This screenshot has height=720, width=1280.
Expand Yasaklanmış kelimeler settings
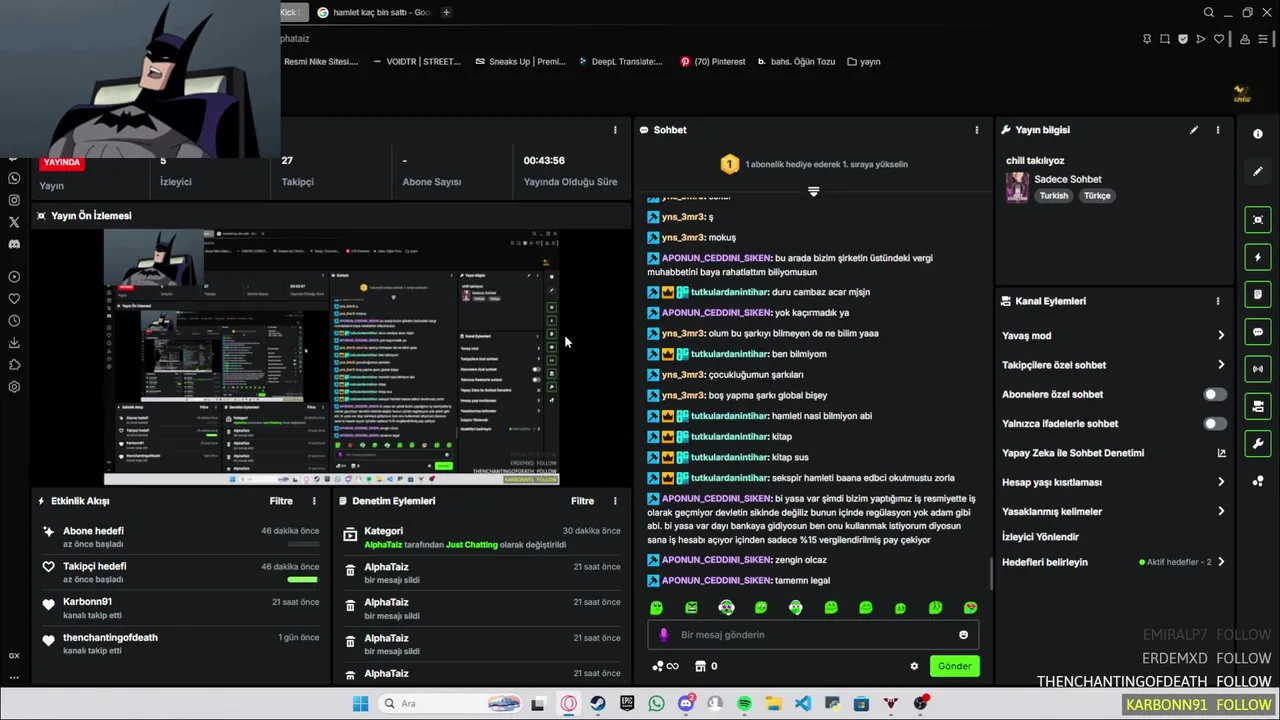pyautogui.click(x=1221, y=511)
